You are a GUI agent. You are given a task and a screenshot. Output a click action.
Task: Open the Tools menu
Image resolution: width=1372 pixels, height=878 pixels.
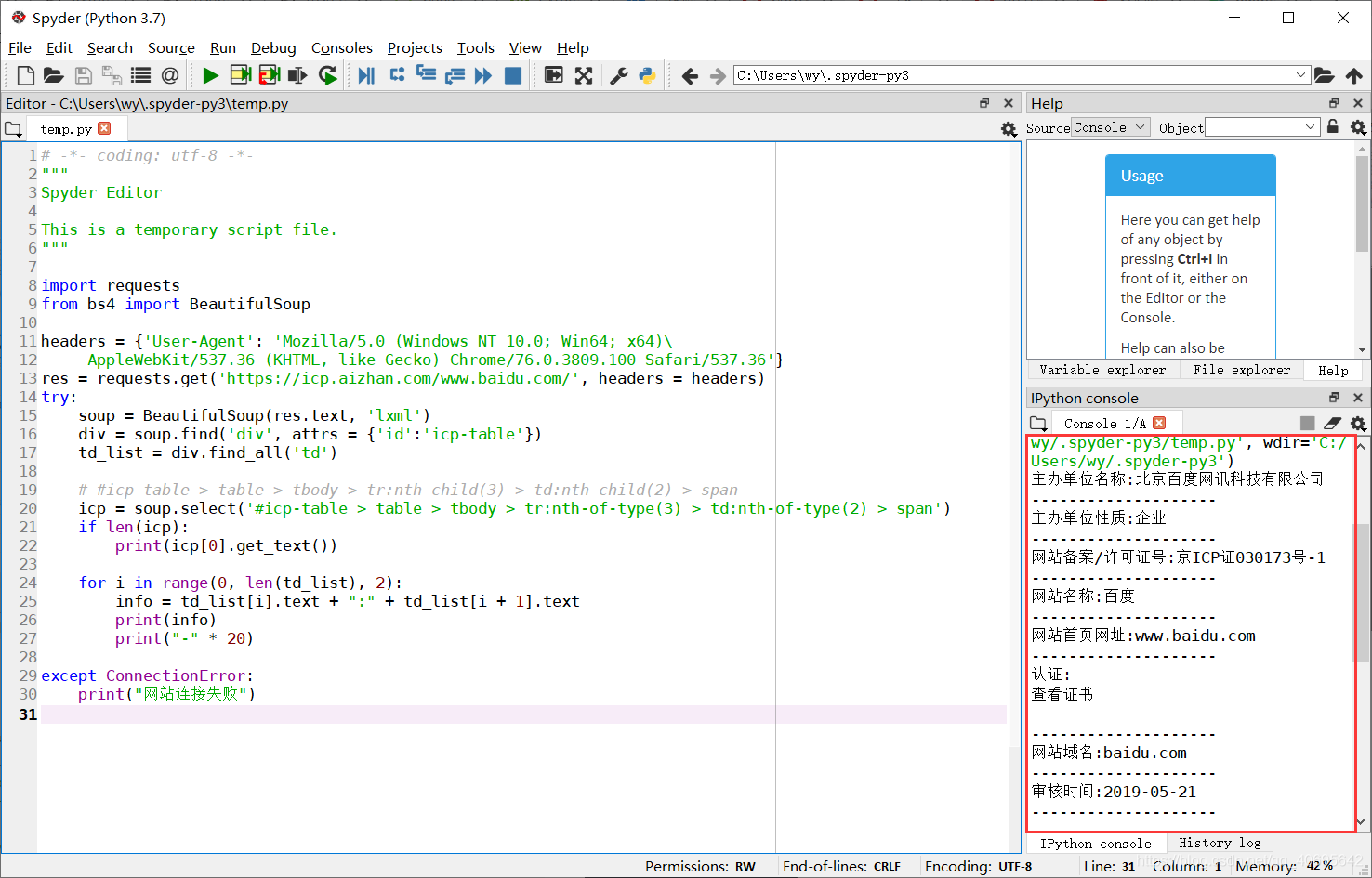pyautogui.click(x=475, y=47)
